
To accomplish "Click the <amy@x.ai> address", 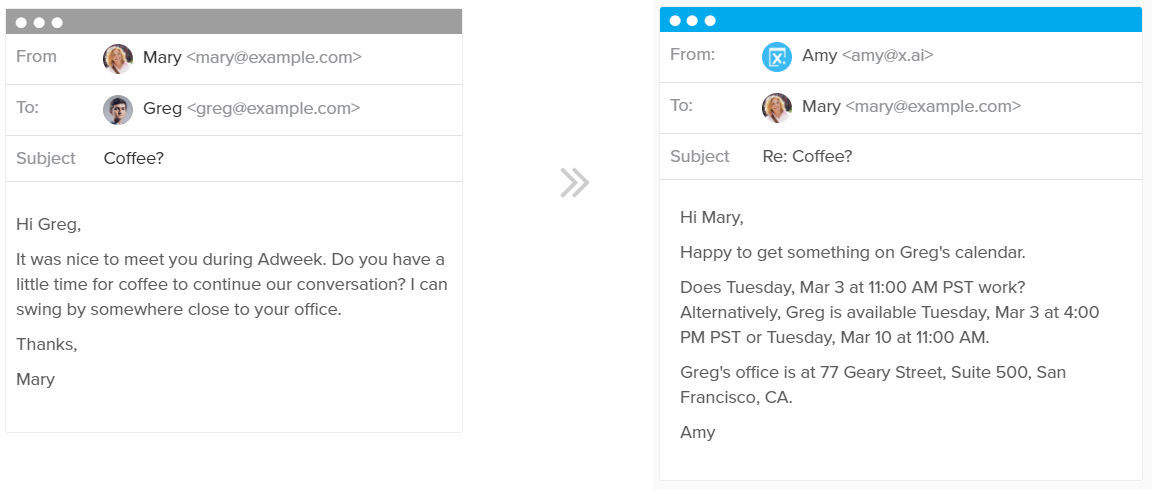I will 888,55.
